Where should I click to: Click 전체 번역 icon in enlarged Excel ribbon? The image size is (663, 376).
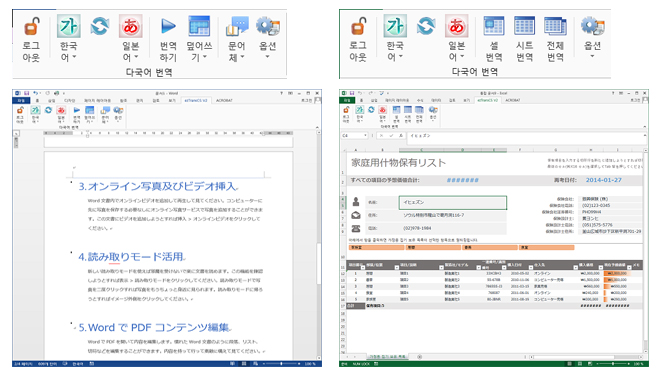(x=555, y=26)
